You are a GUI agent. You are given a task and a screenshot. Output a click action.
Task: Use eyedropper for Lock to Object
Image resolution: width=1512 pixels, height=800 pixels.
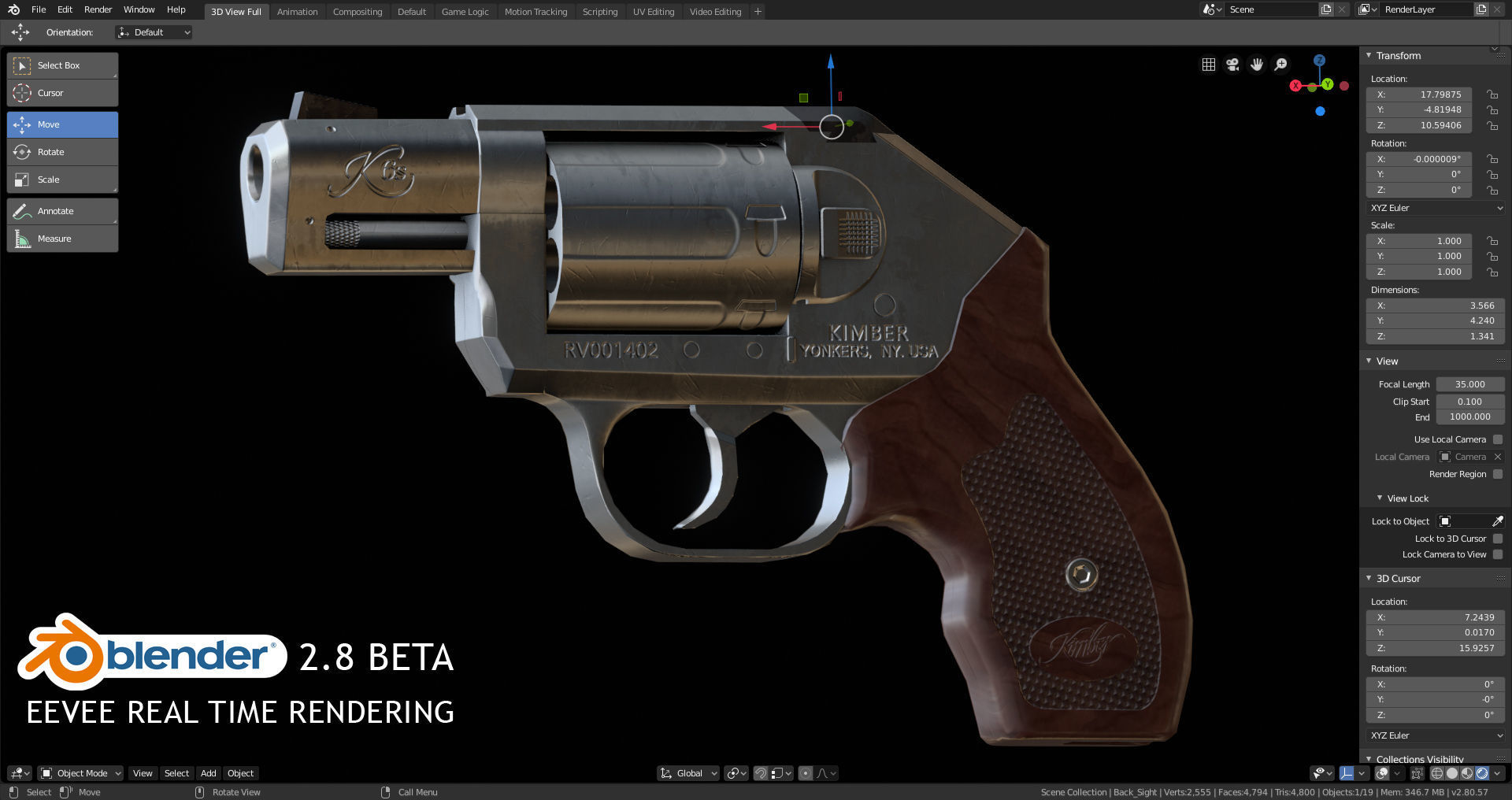(x=1498, y=521)
